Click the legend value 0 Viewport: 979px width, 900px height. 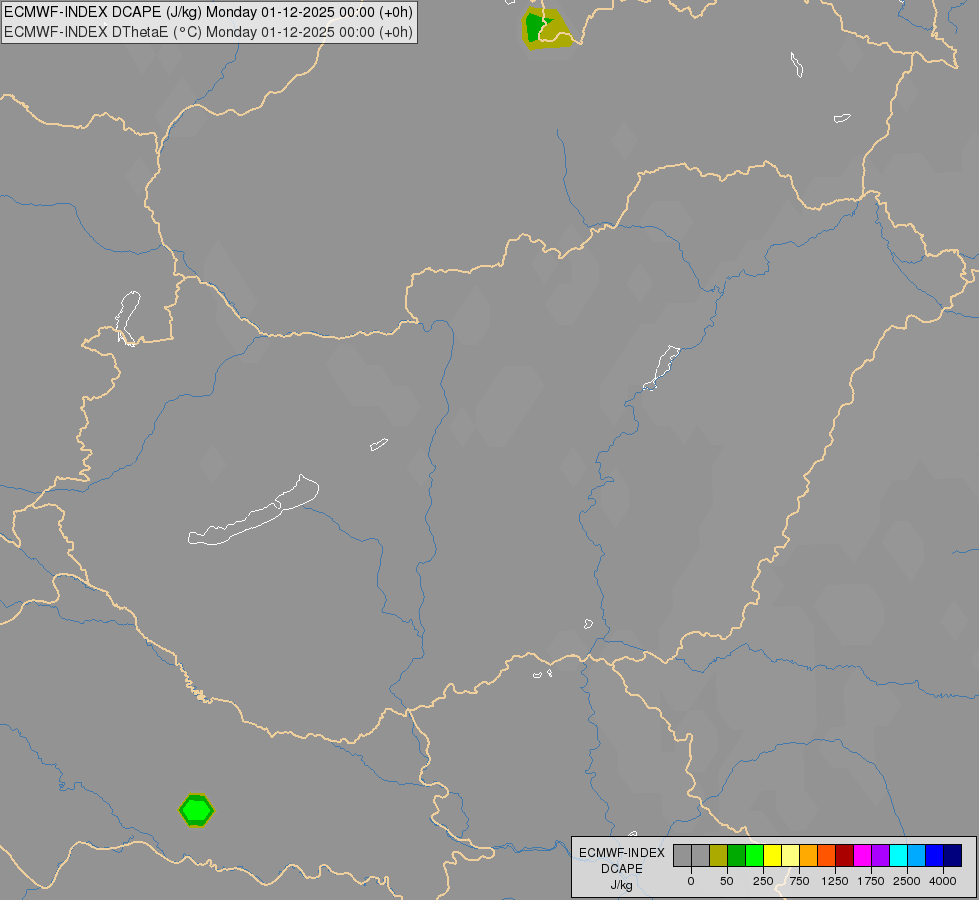[x=691, y=881]
